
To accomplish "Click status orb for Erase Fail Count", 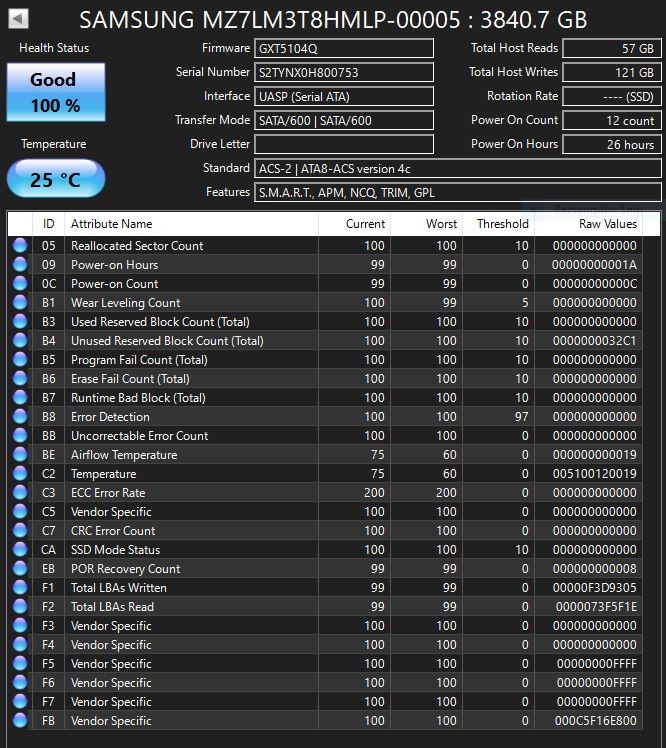I will click(20, 378).
